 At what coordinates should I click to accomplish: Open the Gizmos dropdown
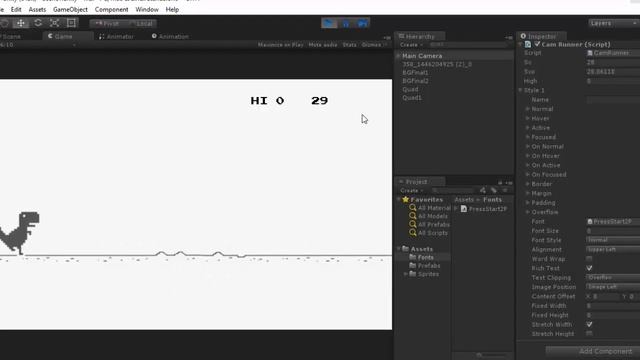373,45
